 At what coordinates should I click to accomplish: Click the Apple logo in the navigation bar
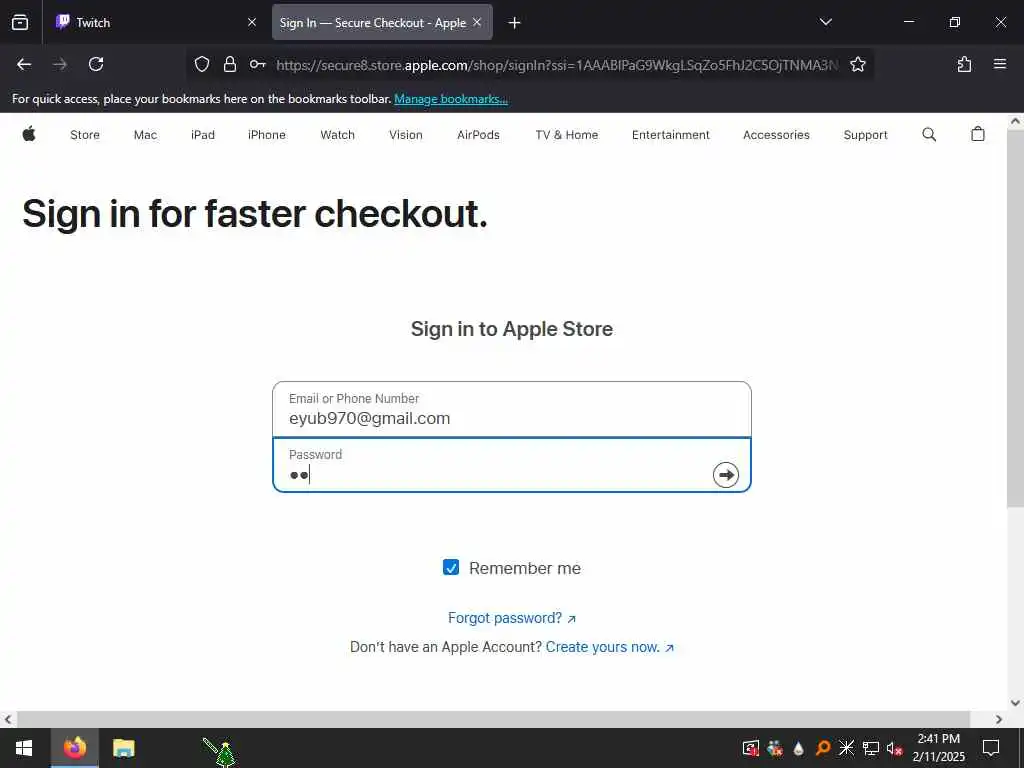pos(29,135)
